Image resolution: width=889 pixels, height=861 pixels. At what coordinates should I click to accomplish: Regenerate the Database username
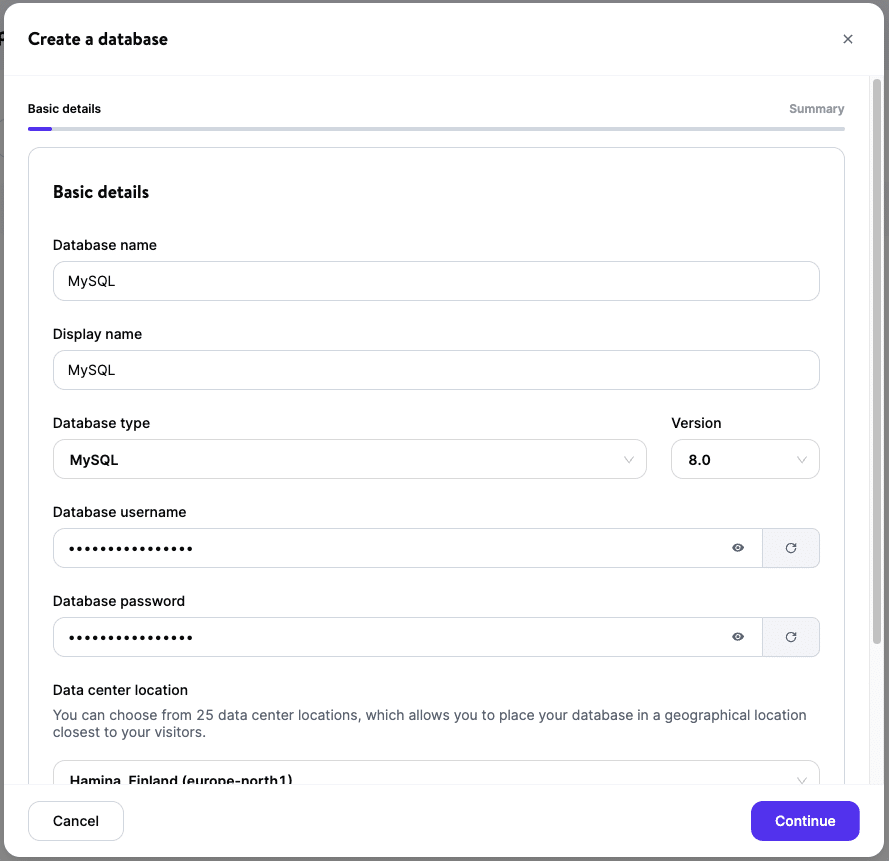tap(791, 548)
